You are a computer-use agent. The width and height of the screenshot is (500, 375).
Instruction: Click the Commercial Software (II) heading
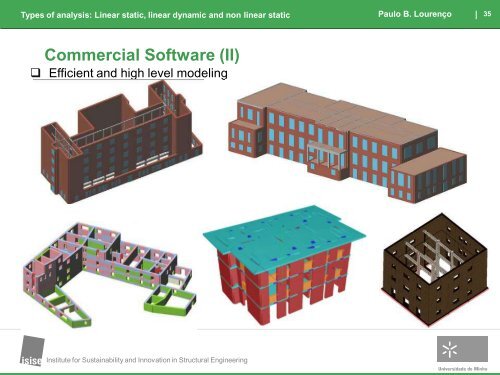pyautogui.click(x=142, y=55)
